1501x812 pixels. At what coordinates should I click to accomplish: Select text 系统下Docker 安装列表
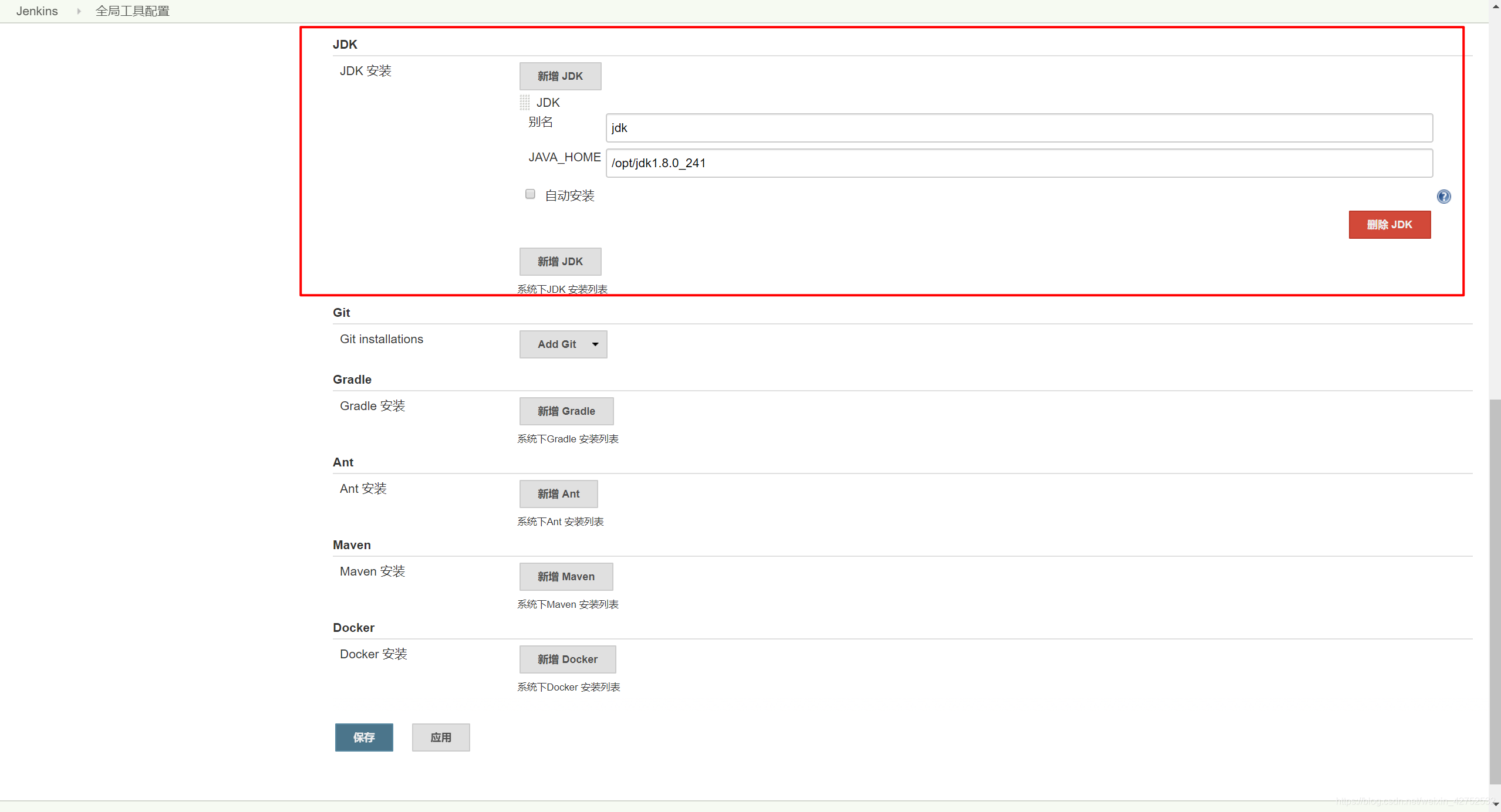coord(568,687)
